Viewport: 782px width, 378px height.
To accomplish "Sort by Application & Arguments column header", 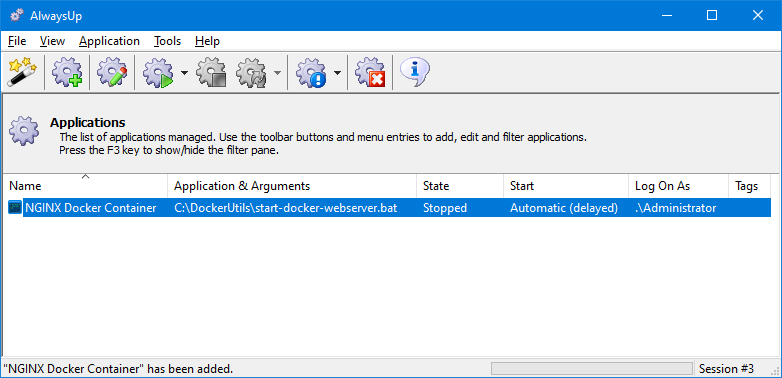I will click(292, 186).
